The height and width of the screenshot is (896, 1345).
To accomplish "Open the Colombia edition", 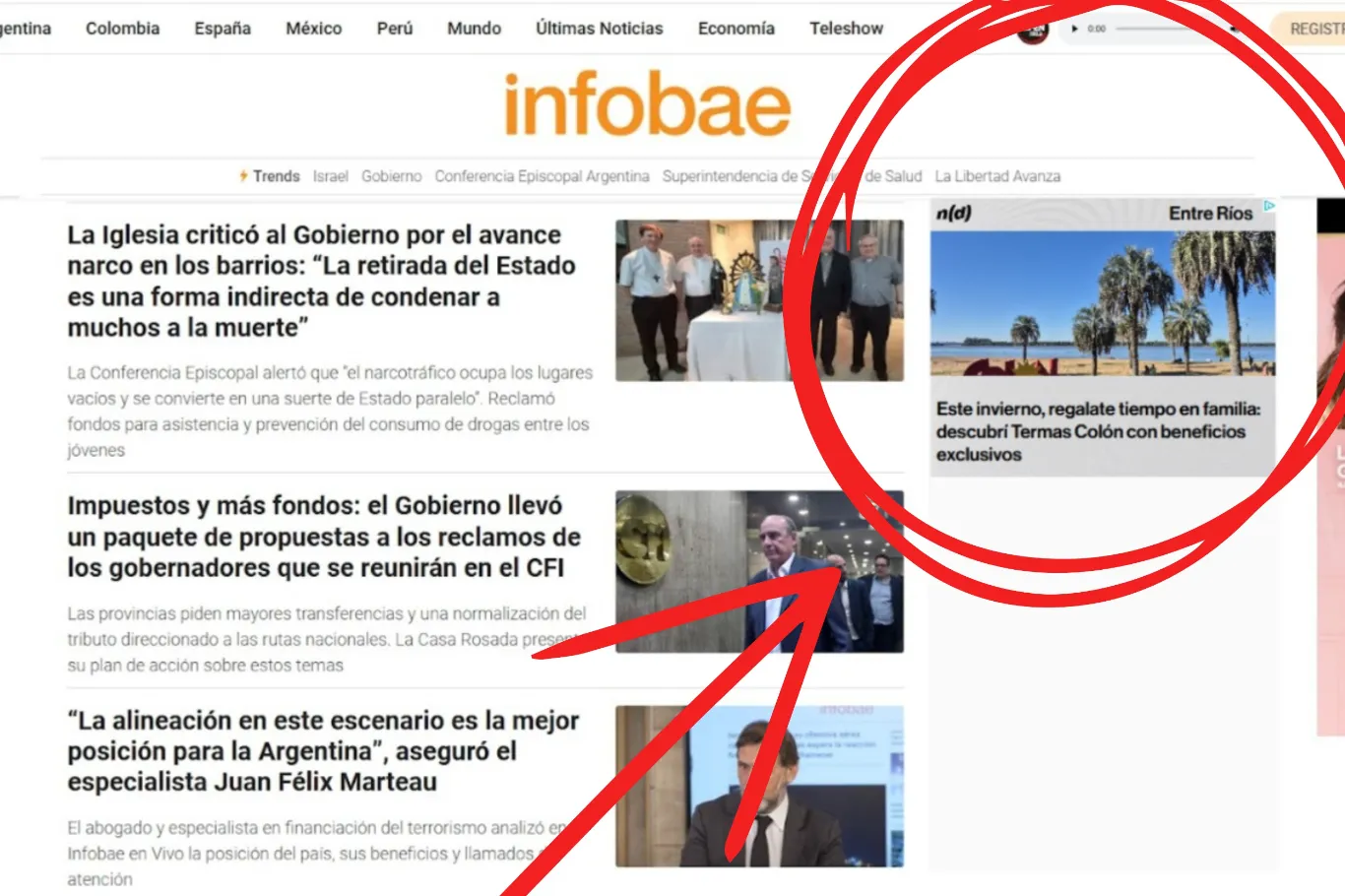I will (x=122, y=29).
